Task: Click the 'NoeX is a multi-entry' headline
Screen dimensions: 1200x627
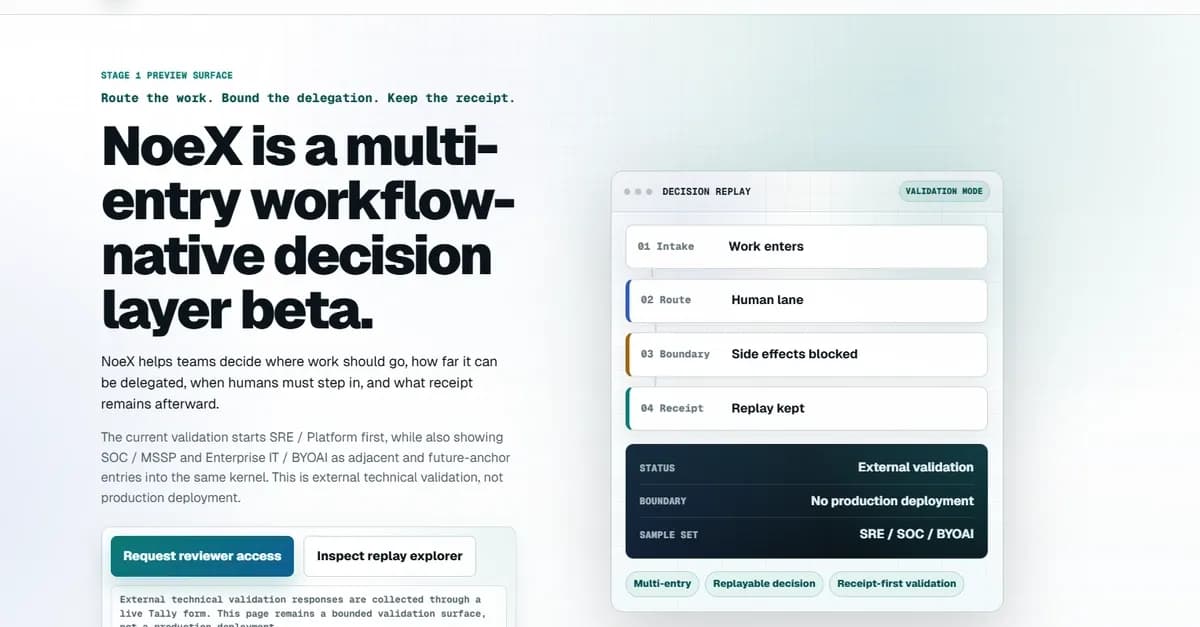Action: coord(308,229)
